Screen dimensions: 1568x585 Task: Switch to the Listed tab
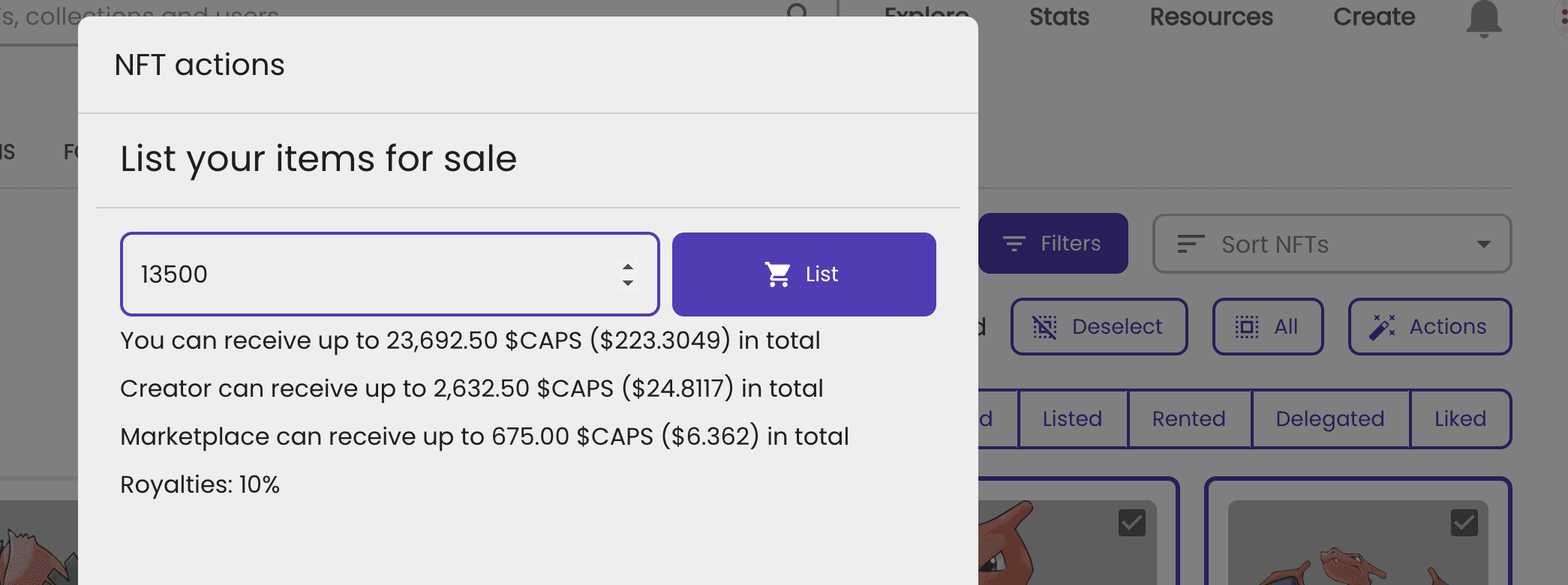[x=1072, y=418]
